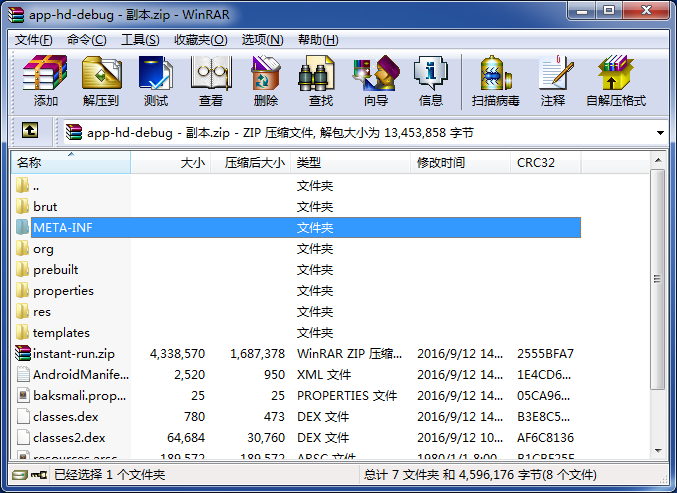Show archive 信息 (Info) icon

tap(430, 80)
